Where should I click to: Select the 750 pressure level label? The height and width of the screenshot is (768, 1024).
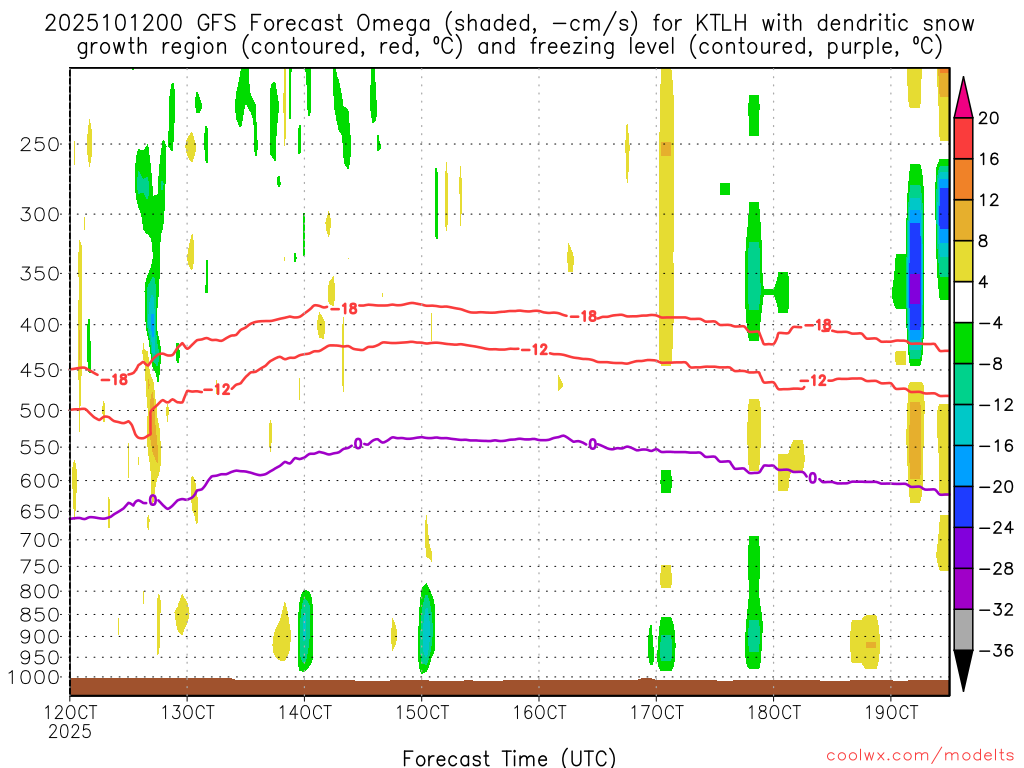click(39, 566)
